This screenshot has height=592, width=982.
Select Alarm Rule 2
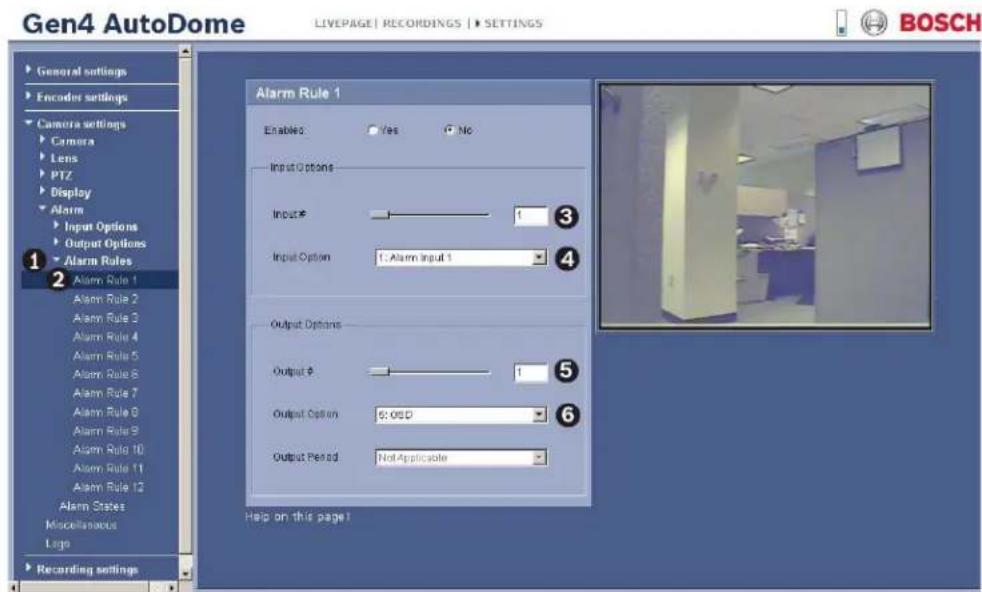coord(105,299)
